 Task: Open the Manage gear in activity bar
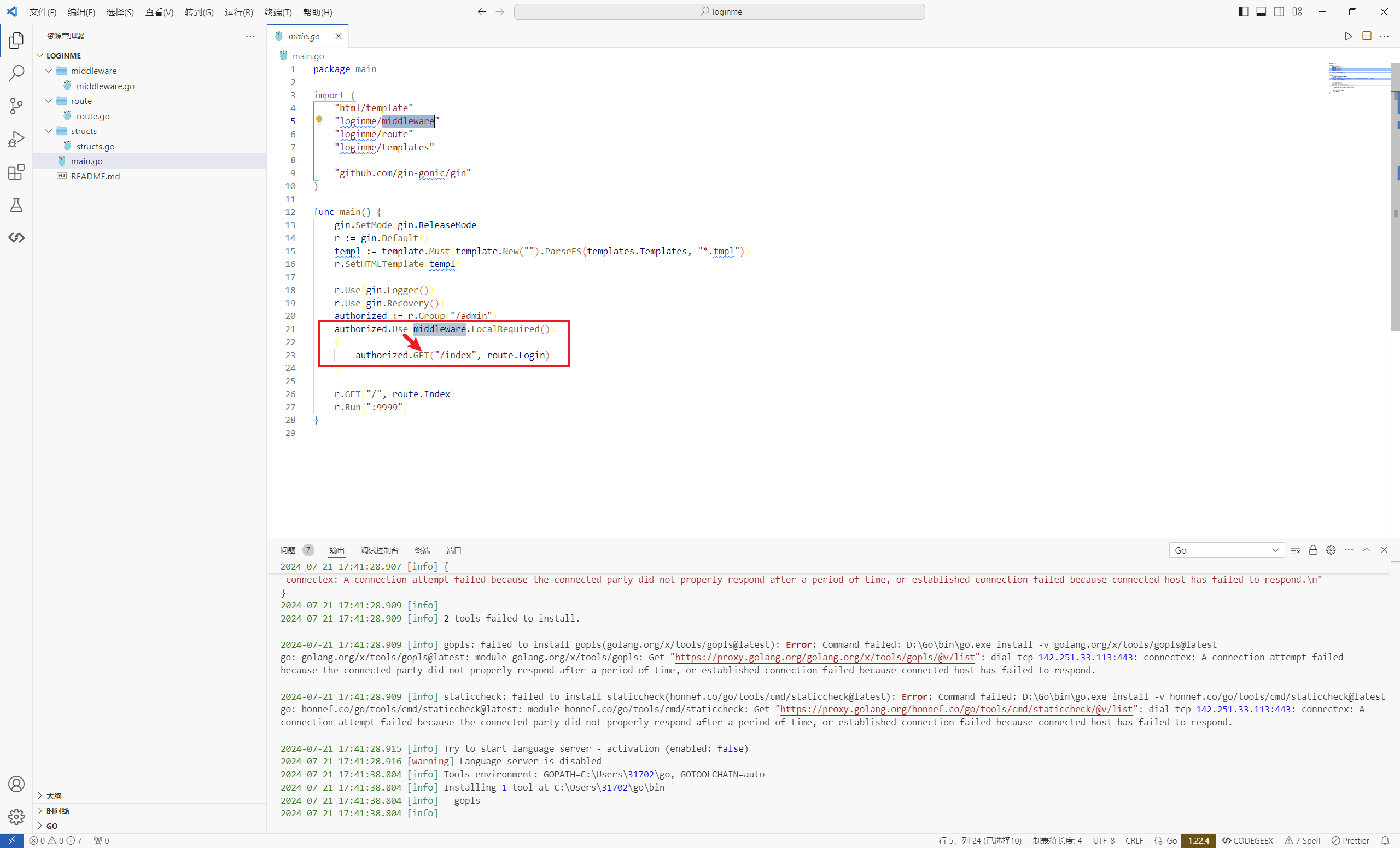coord(16,817)
